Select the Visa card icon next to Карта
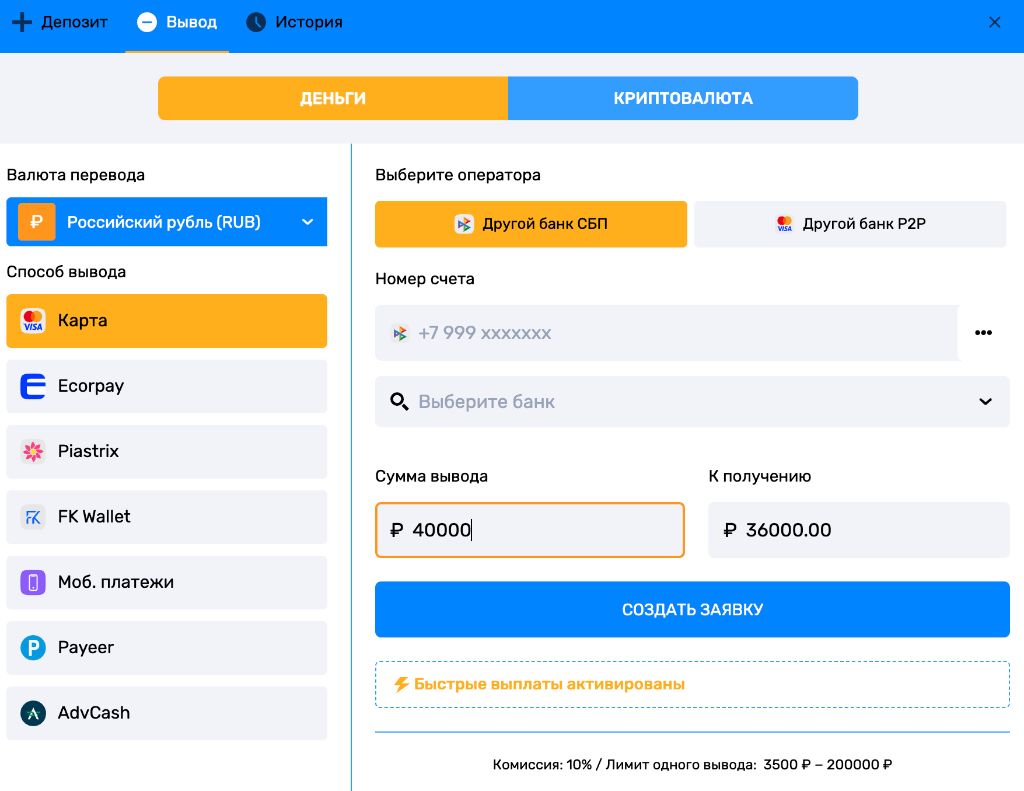This screenshot has height=791, width=1024. point(33,320)
